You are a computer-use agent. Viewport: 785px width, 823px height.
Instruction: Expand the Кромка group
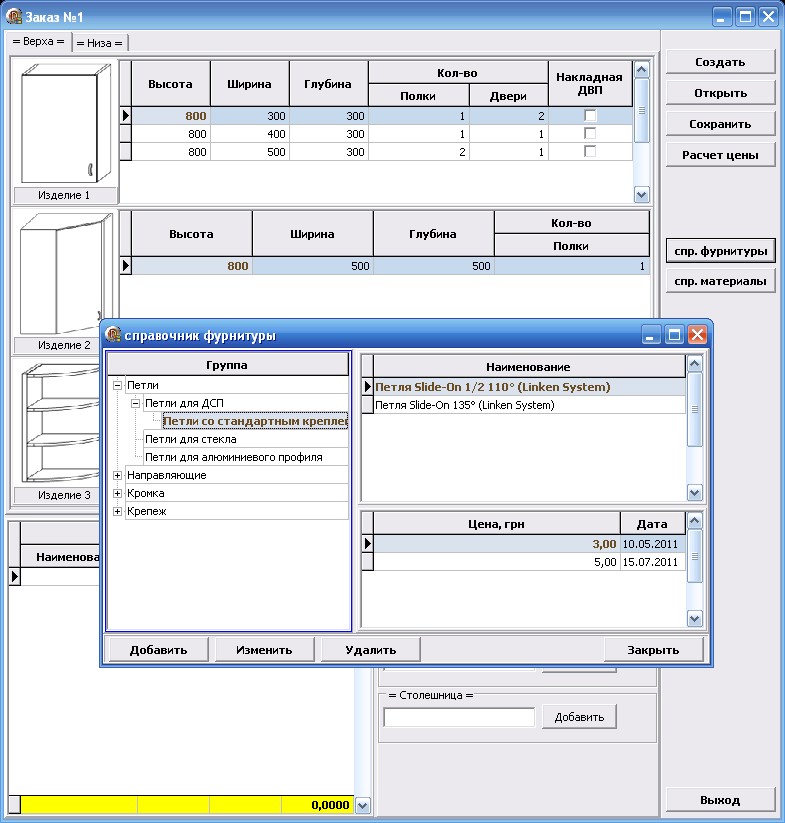tap(118, 493)
